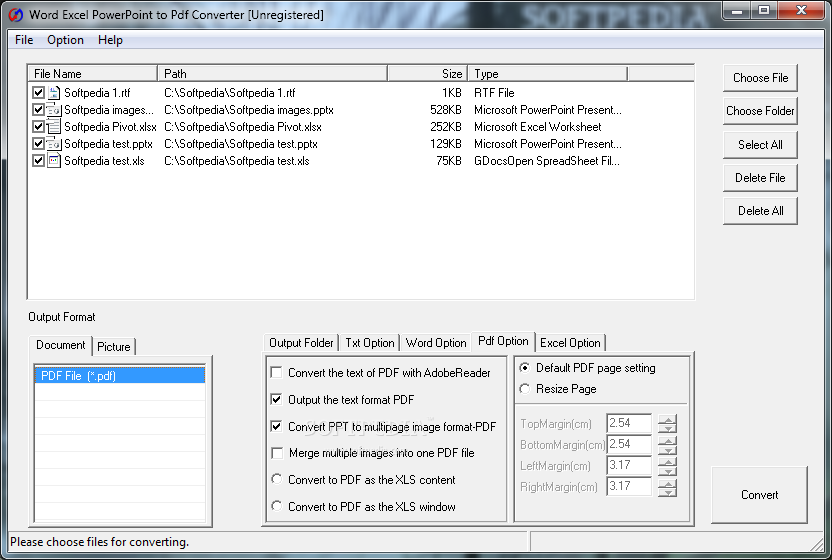Uncheck the Softpedia 1.rtf checkbox
Viewport: 832px width, 560px height.
38,93
